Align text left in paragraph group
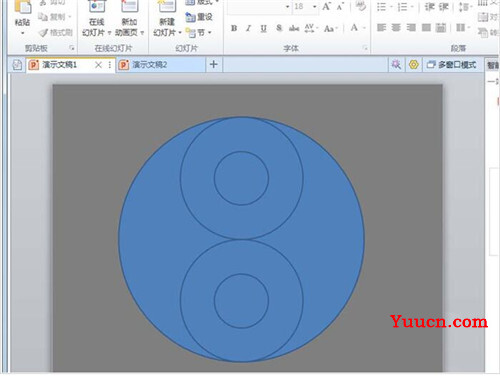Screen dimensions: 500x376 click(x=381, y=28)
